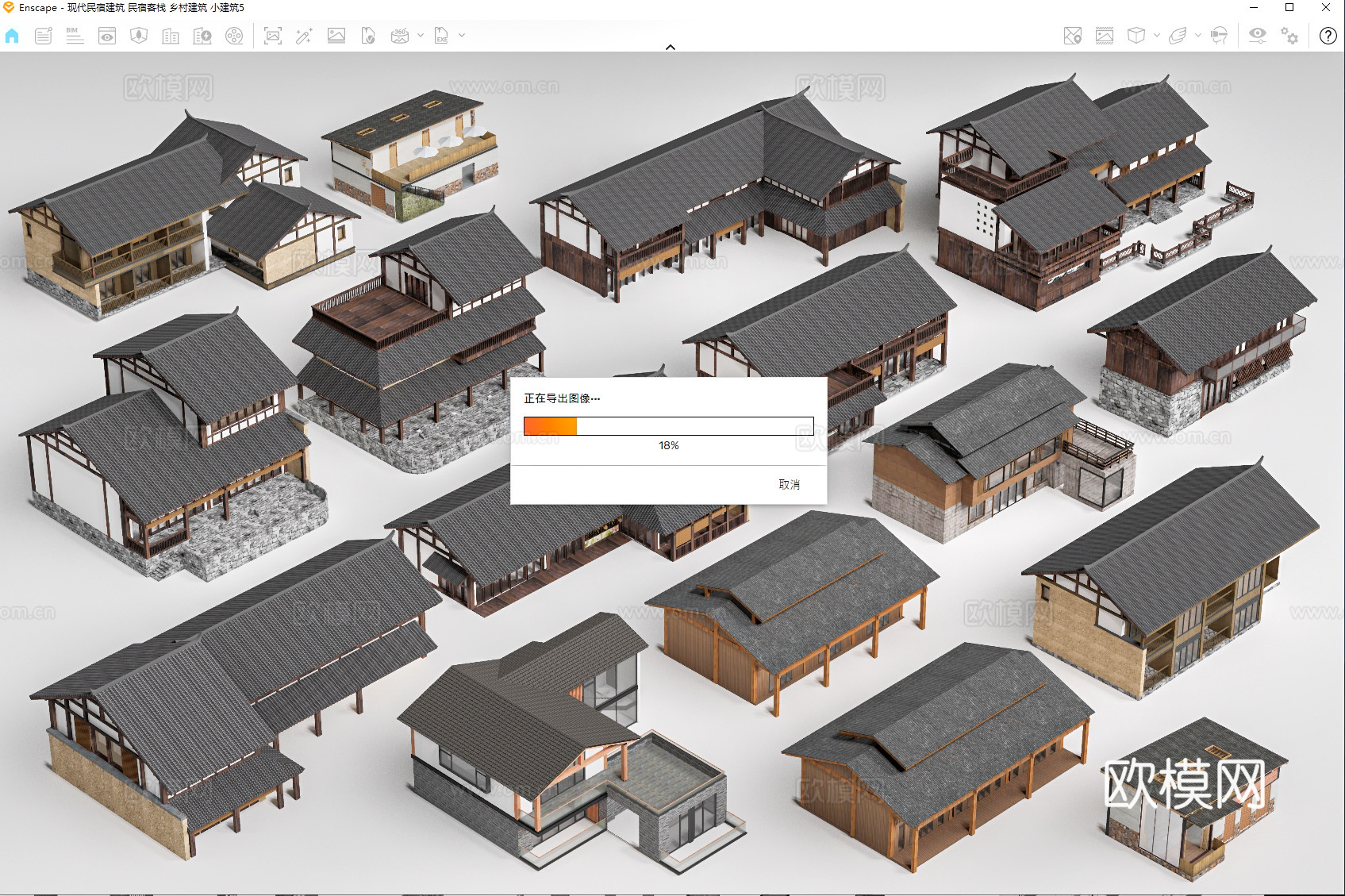Open the Video Editor film reel

pos(234,36)
